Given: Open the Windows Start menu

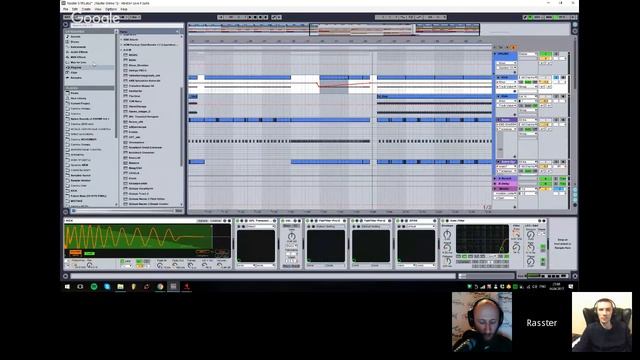Looking at the screenshot, I should 67,287.
